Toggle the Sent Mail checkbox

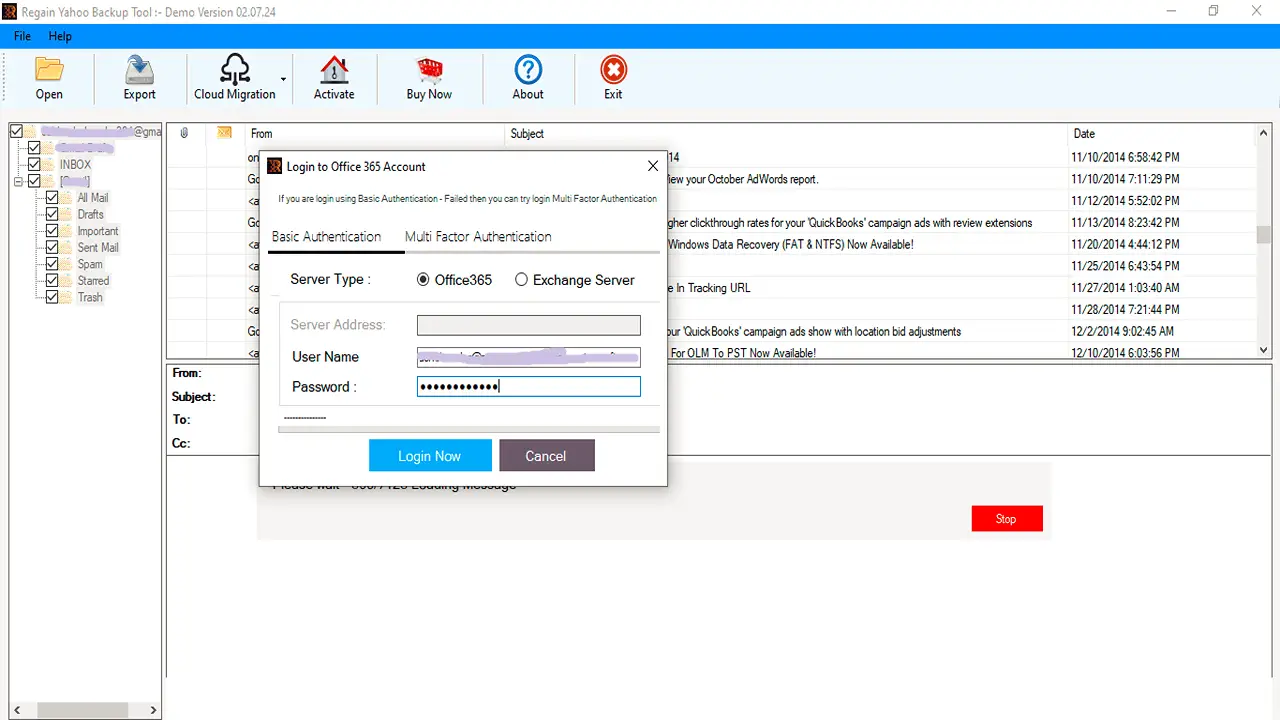(52, 247)
